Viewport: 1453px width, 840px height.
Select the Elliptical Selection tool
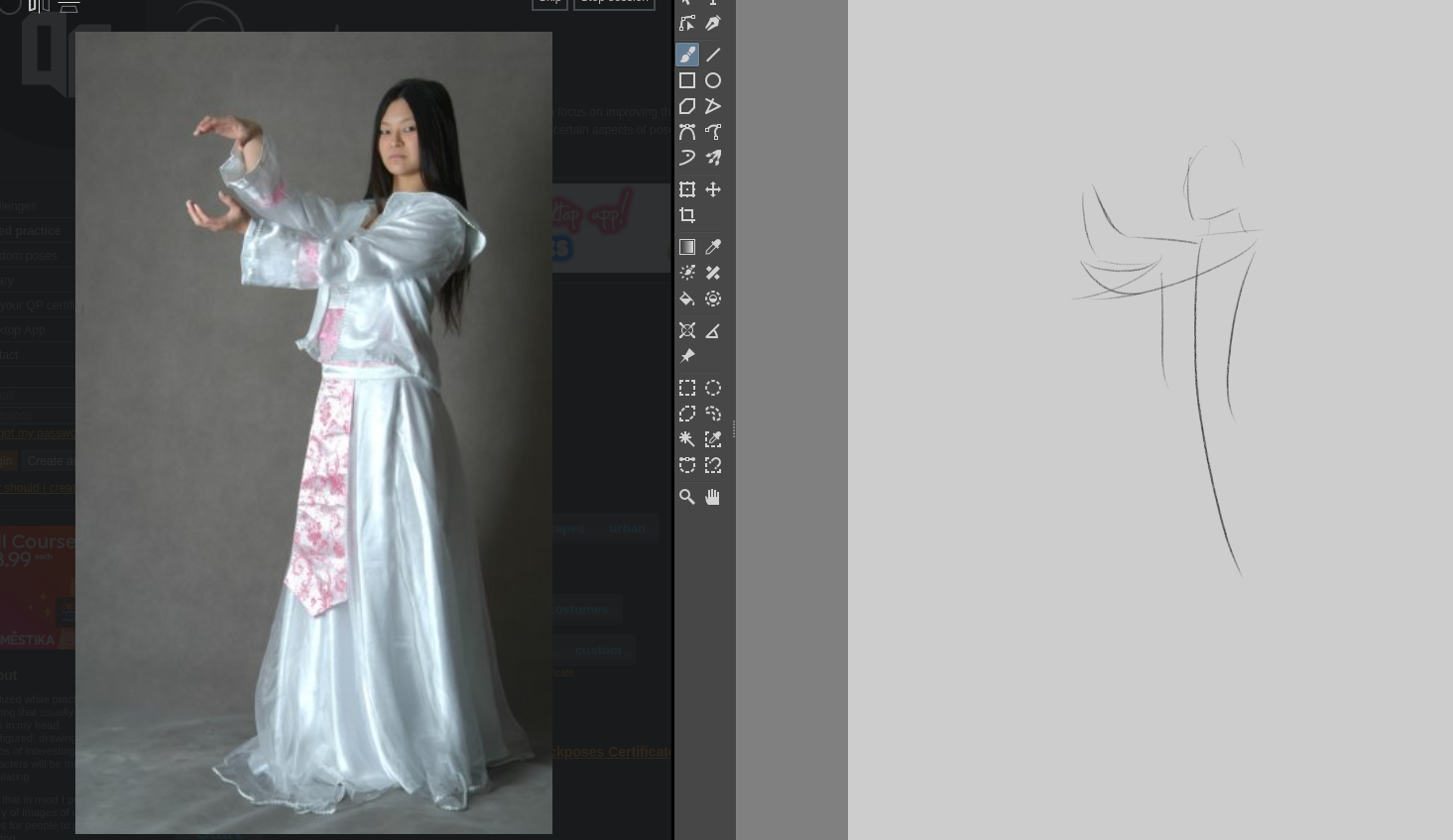(x=713, y=388)
